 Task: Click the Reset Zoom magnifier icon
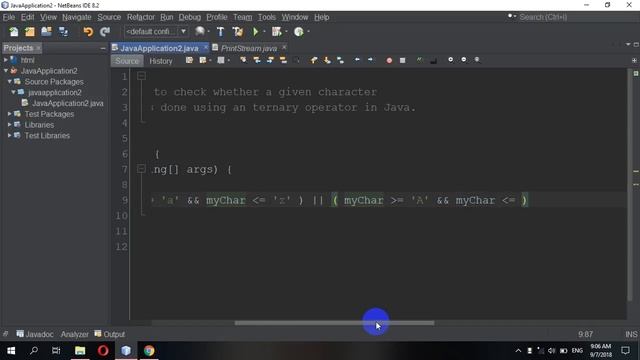[477, 60]
